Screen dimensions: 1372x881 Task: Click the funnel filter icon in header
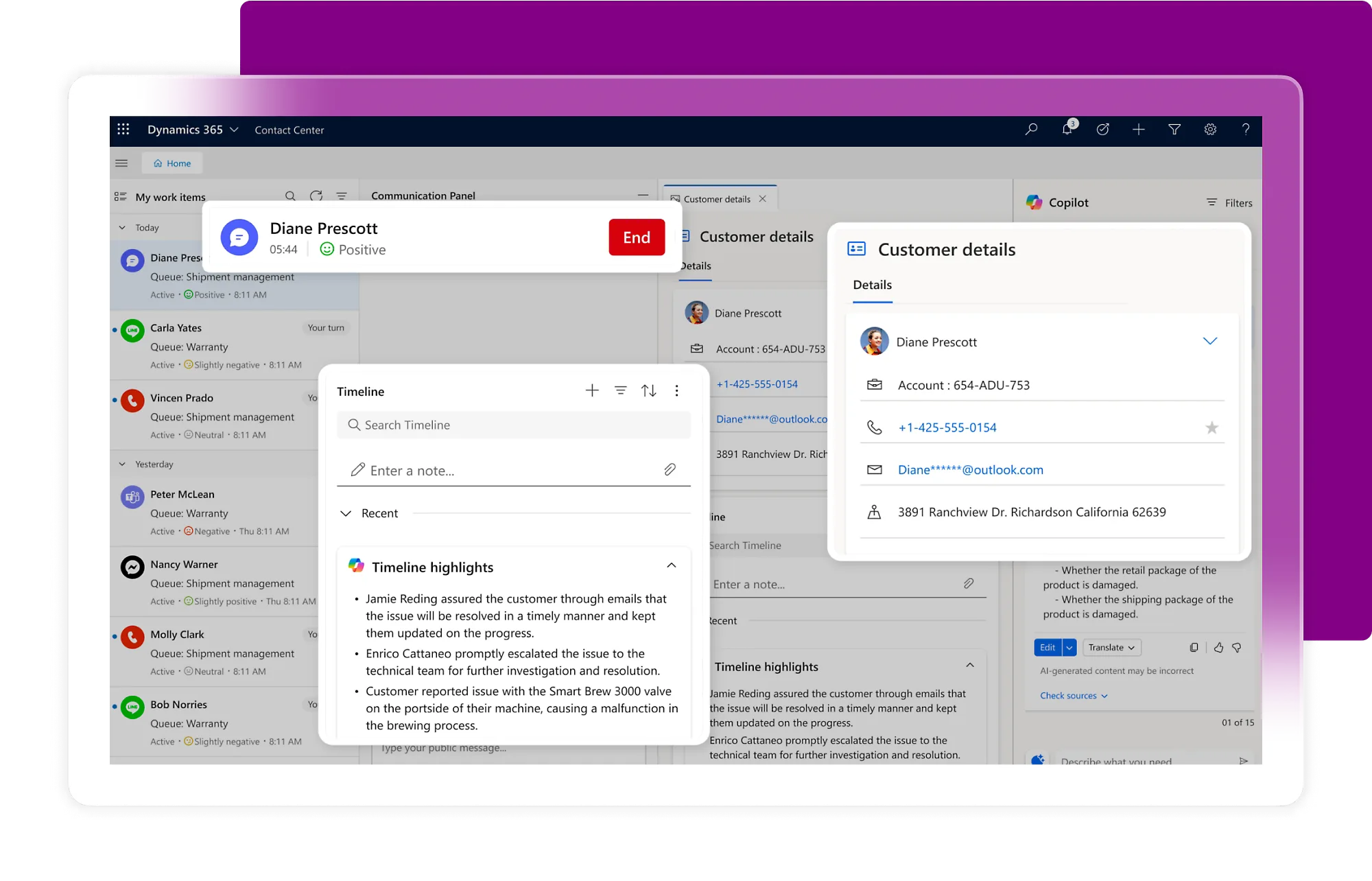[1174, 129]
